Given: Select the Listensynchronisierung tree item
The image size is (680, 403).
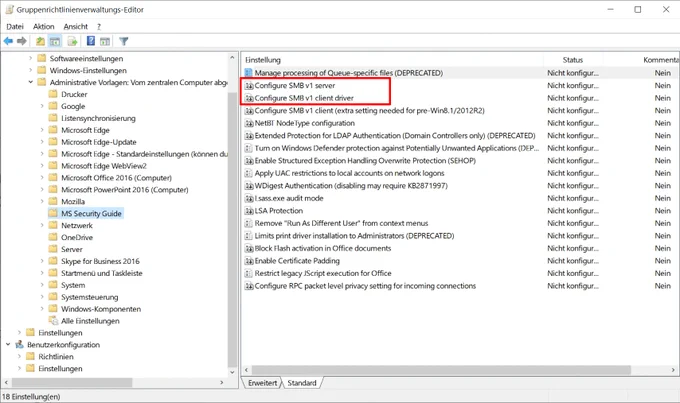Looking at the screenshot, I should 98,118.
